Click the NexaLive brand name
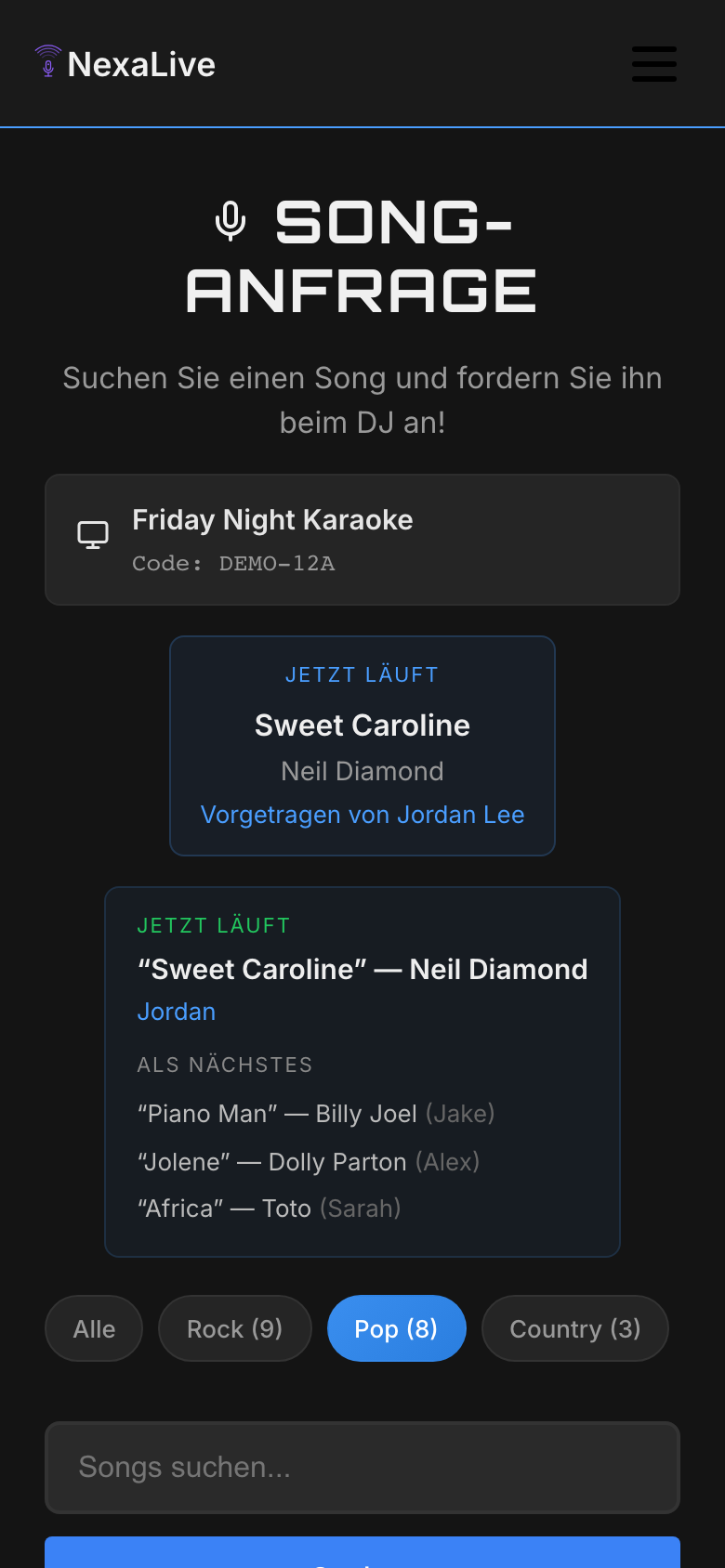Screen dimensions: 725x1568 [141, 64]
